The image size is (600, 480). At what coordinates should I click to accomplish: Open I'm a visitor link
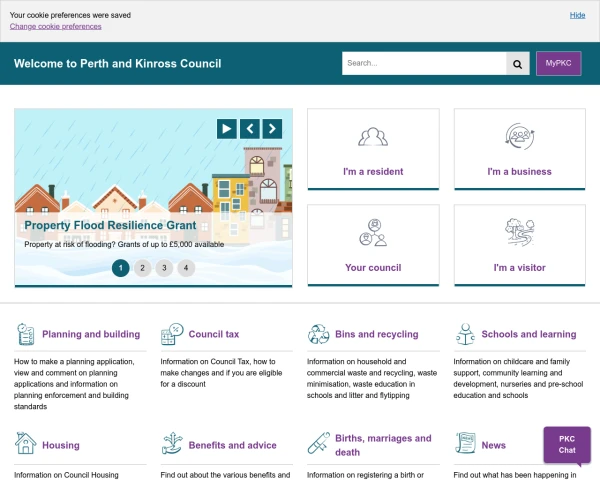[x=519, y=268]
